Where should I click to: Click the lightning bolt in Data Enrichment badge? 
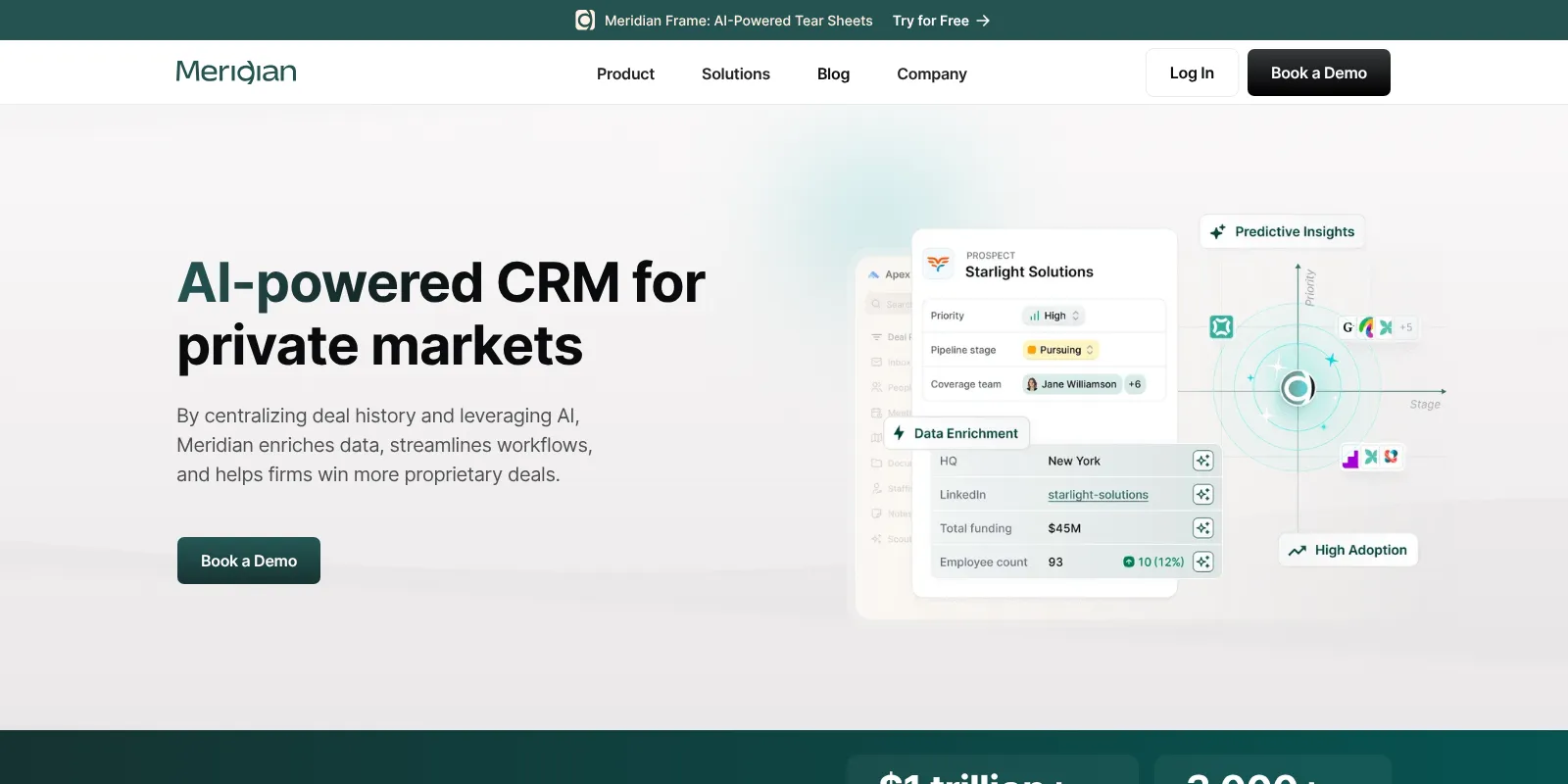tap(899, 433)
